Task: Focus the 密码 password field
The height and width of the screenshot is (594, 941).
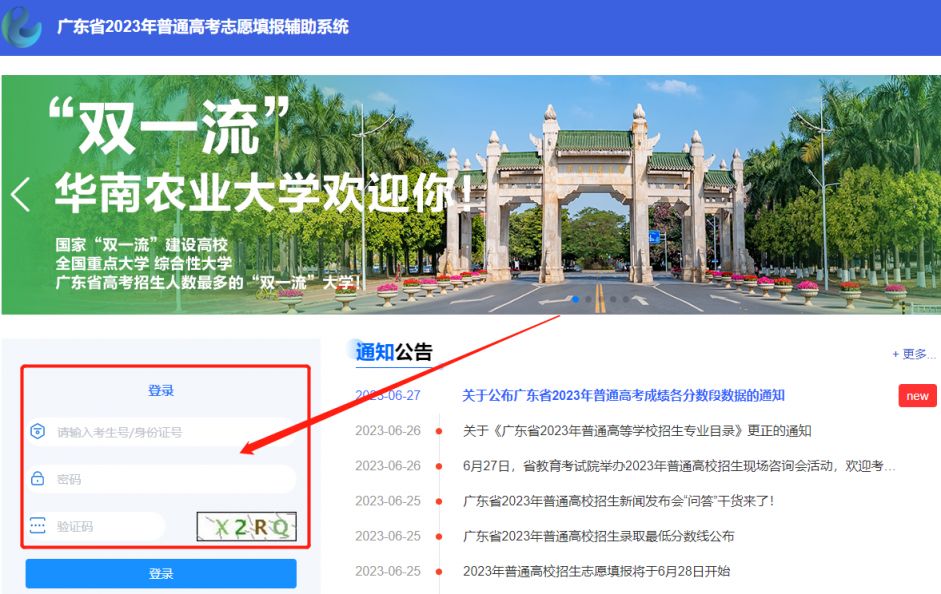Action: [161, 479]
